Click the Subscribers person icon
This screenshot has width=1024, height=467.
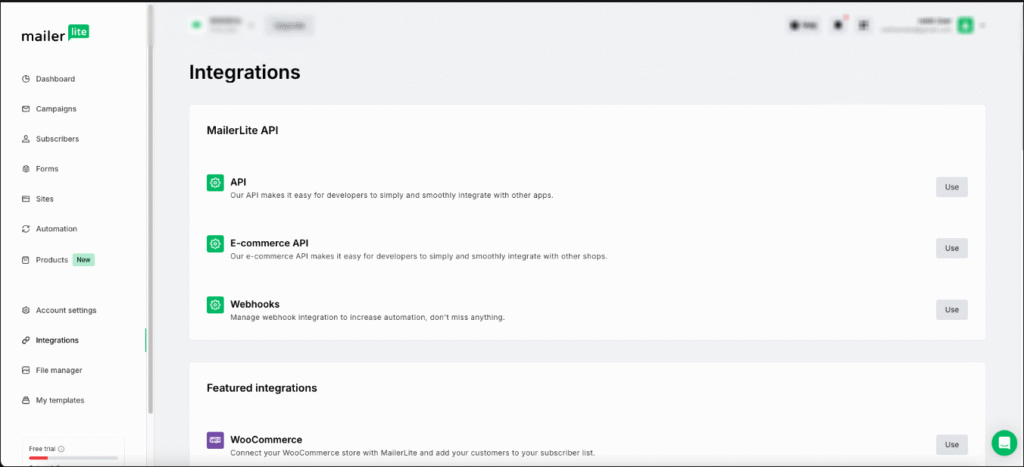tap(26, 139)
